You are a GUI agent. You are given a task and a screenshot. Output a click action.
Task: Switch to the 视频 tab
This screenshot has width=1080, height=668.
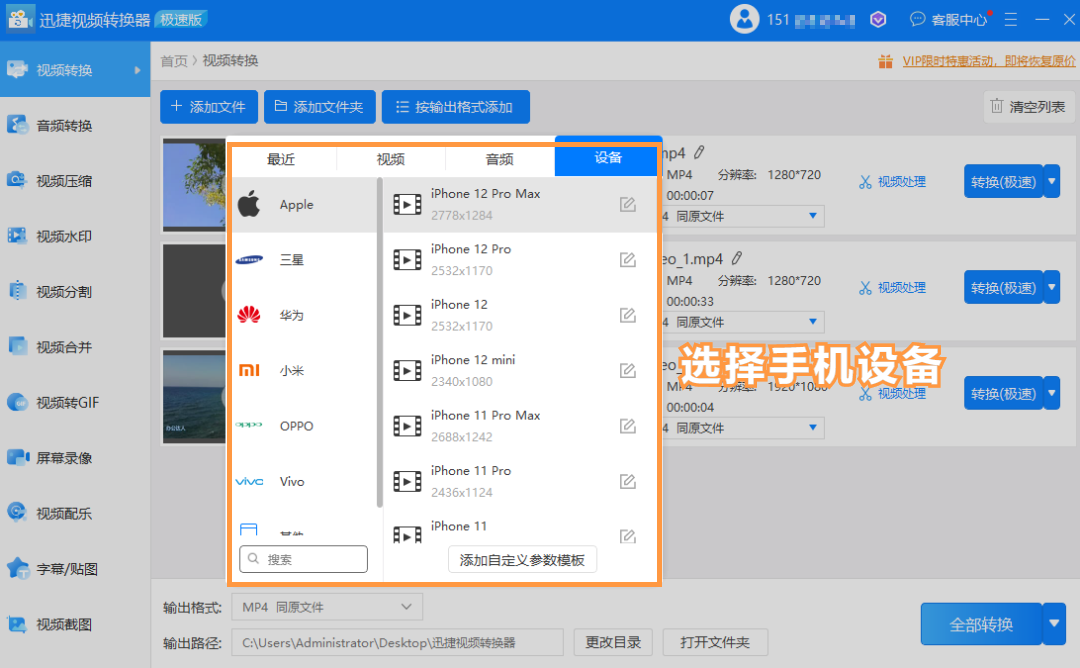click(391, 159)
